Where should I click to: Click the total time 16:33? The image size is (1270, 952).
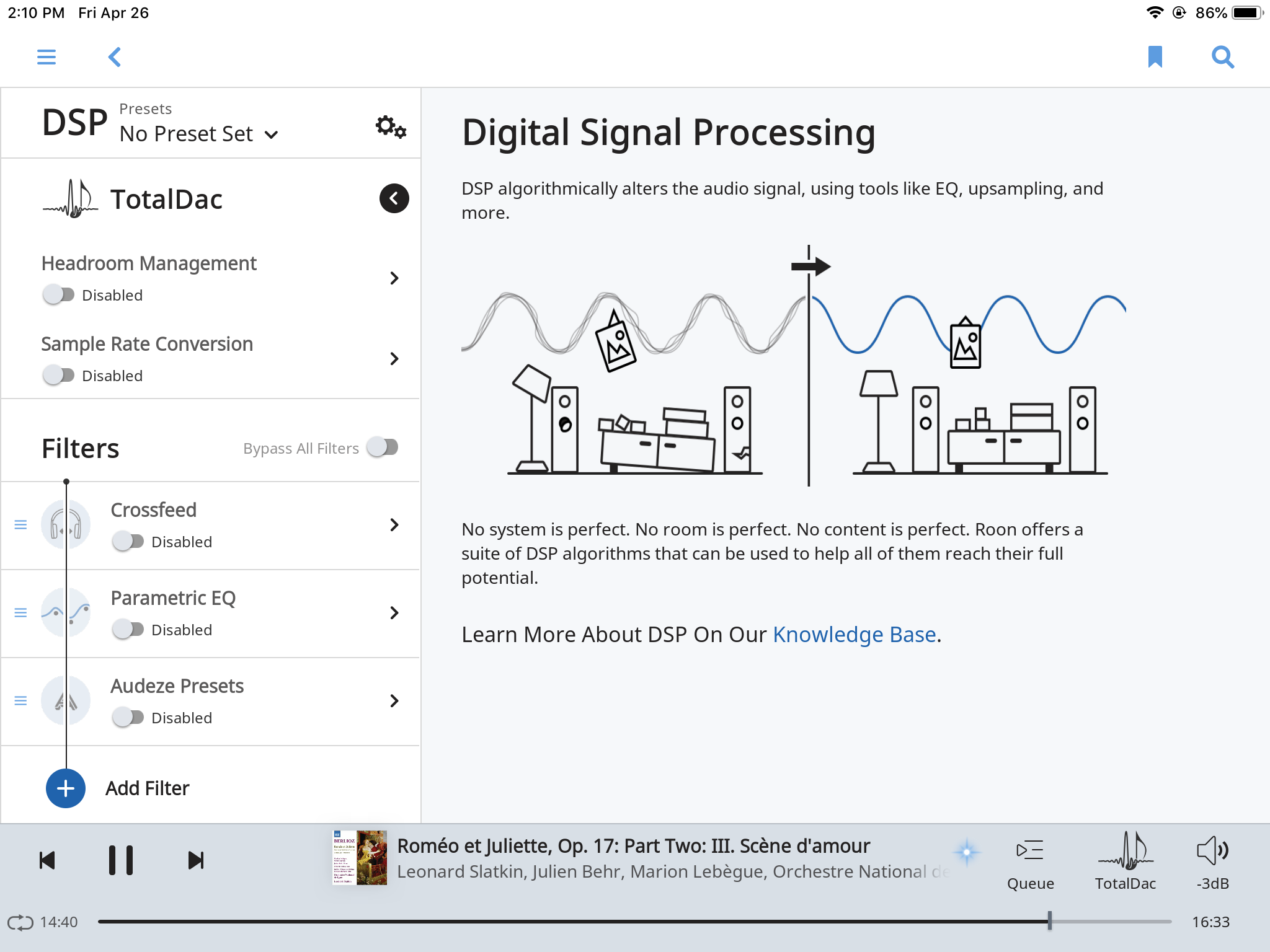pos(1210,922)
